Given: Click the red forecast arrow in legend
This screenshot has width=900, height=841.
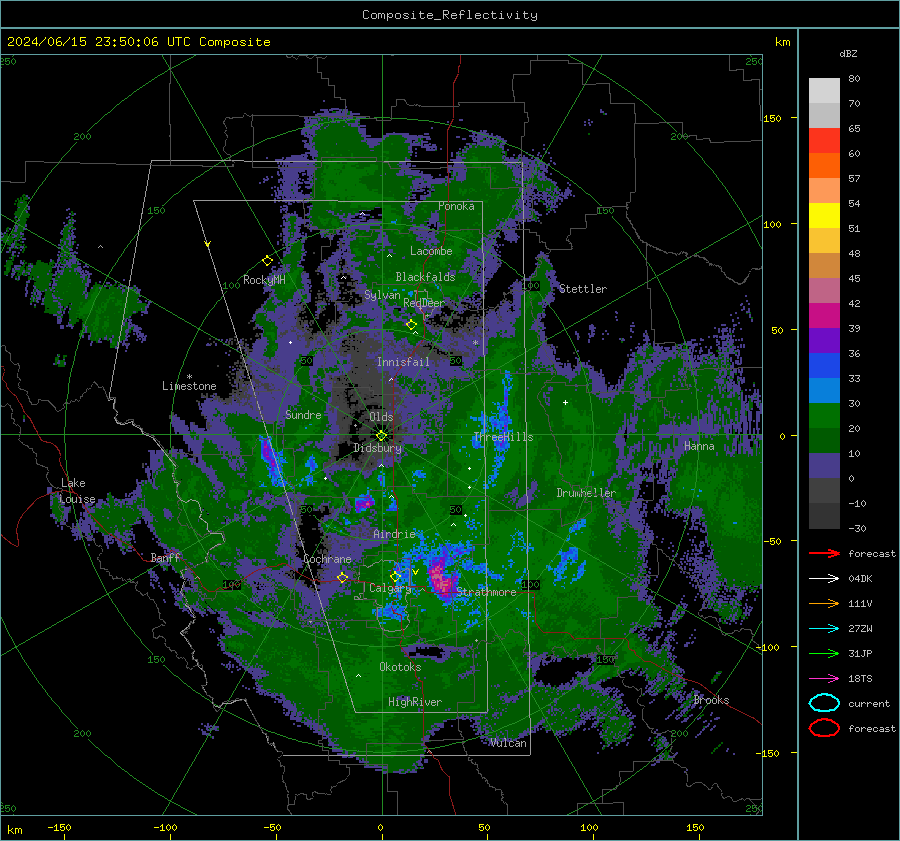Looking at the screenshot, I should pyautogui.click(x=824, y=553).
